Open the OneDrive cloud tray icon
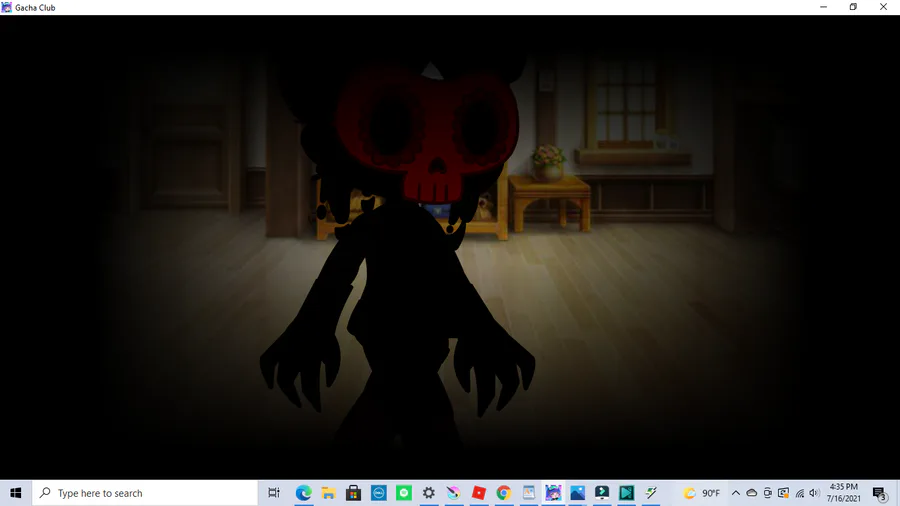900x506 pixels. pos(751,493)
